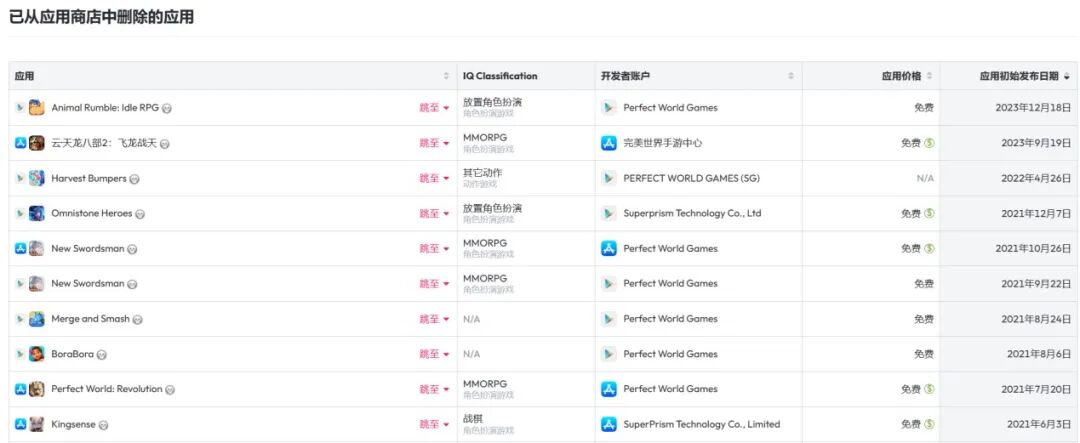Sort by the 应用初始发布日期 column header
1080x443 pixels.
1008,76
